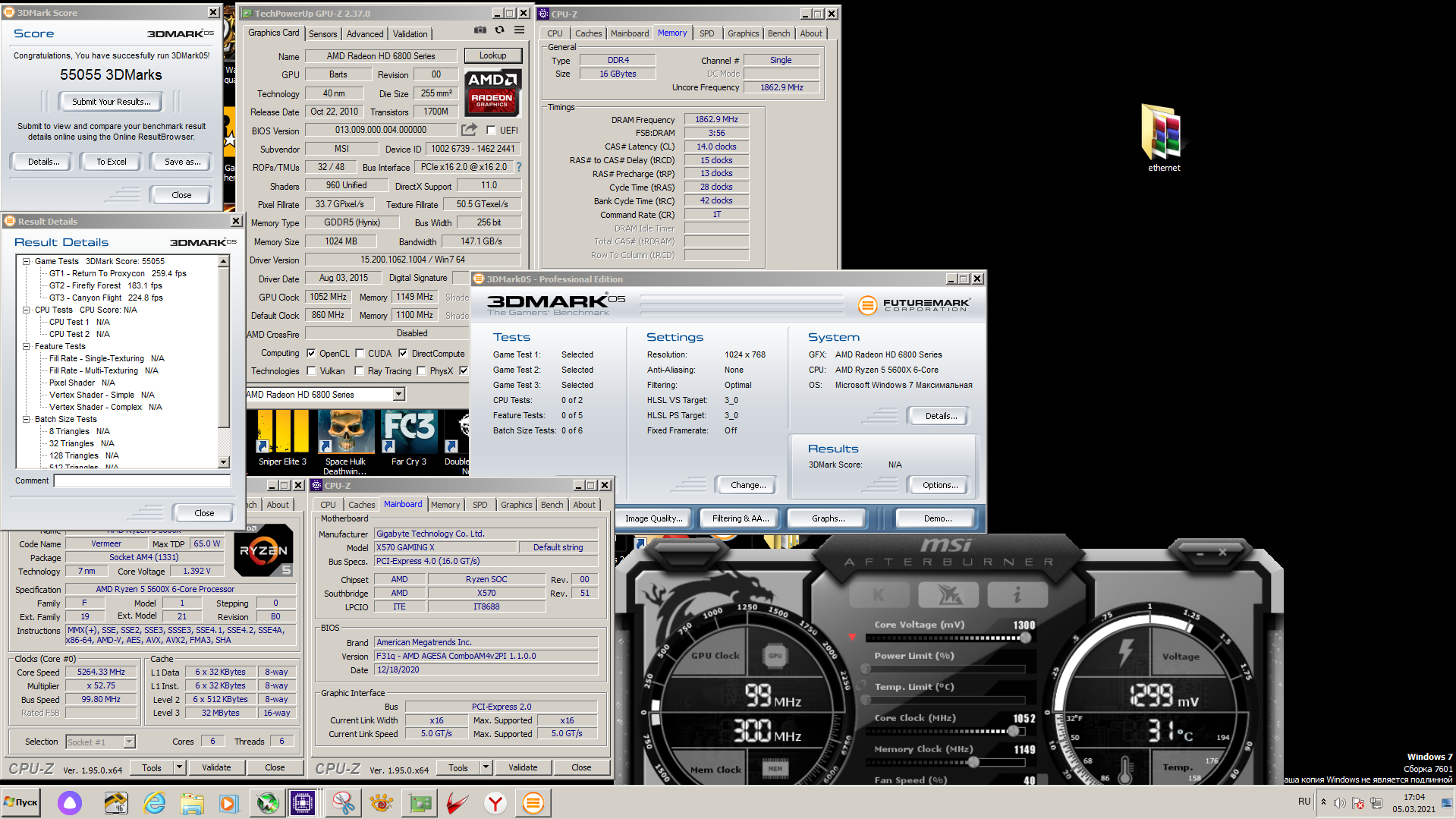Image resolution: width=1456 pixels, height=819 pixels.
Task: Adjust Core Clock slider handle
Action: pos(1013,731)
